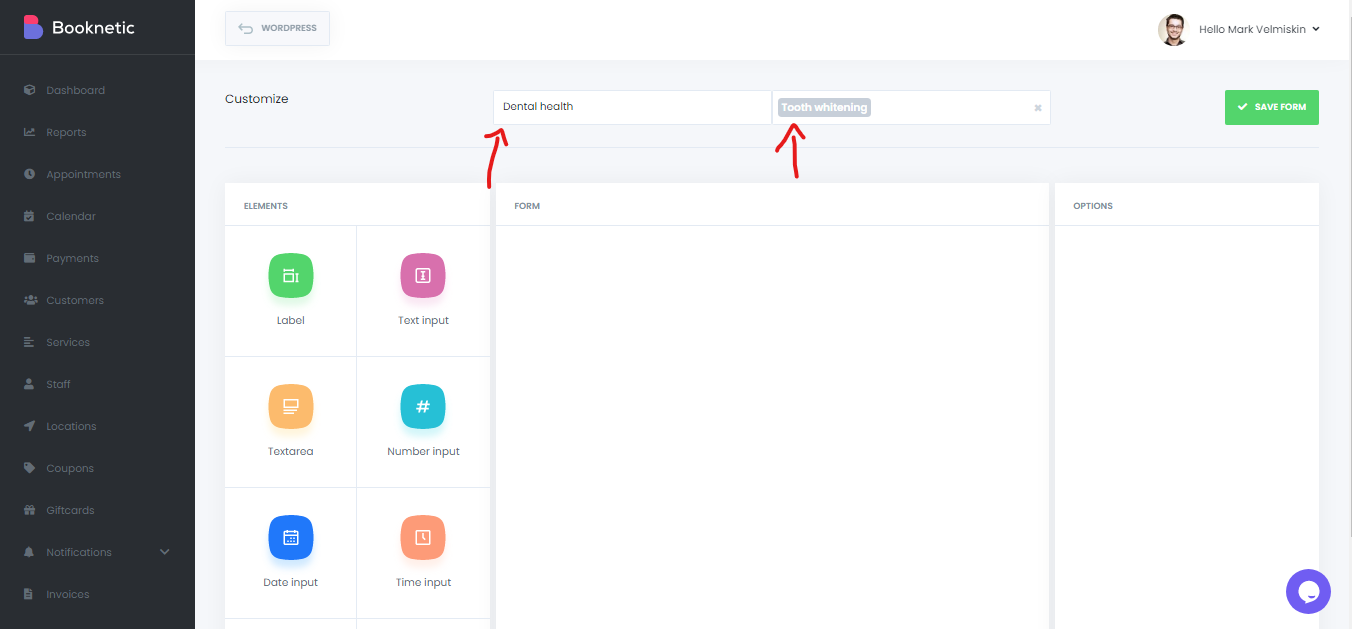Click the Invoices document icon
1352x629 pixels.
click(29, 594)
